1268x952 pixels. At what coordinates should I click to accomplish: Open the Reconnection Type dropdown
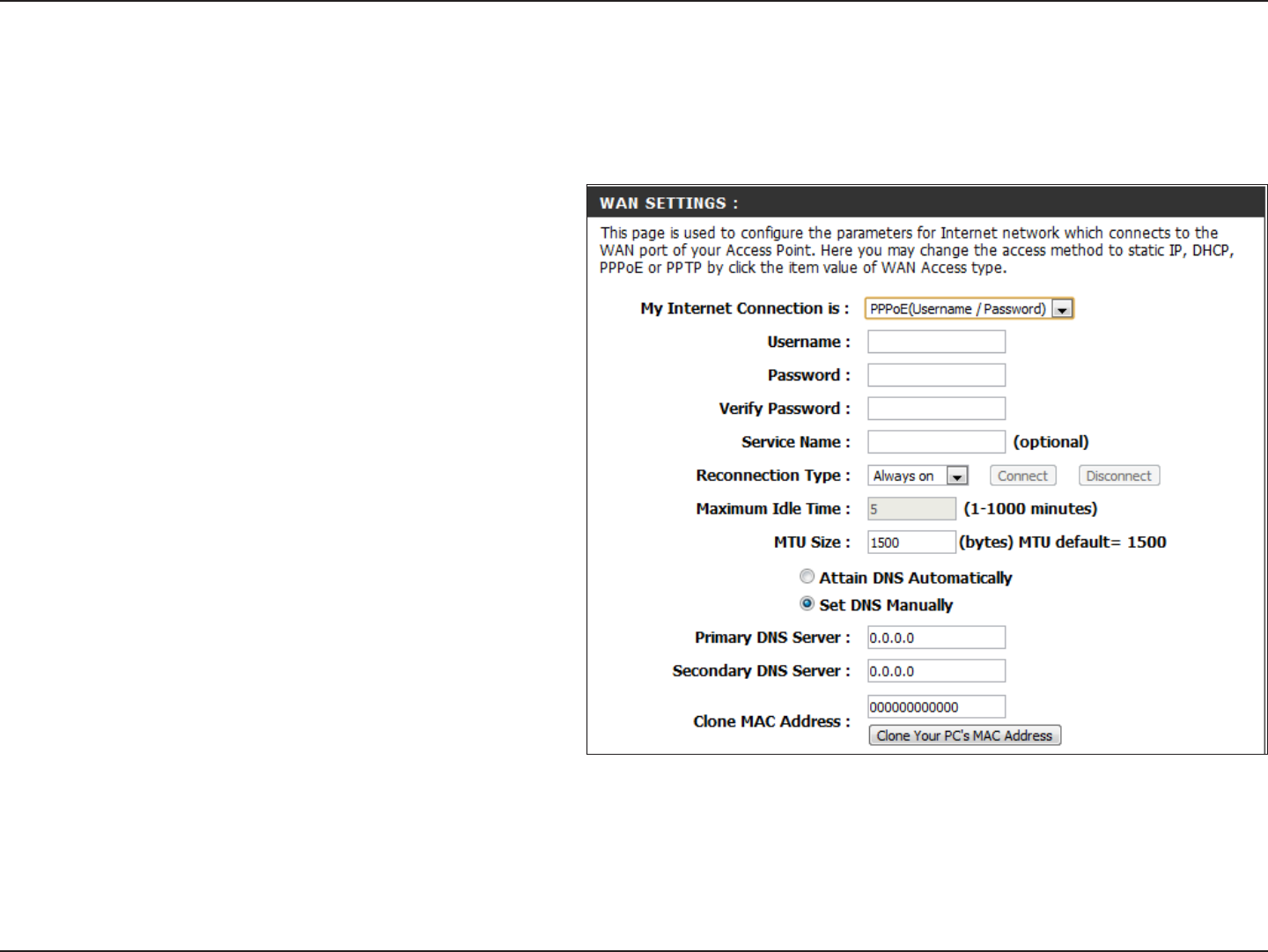[x=918, y=476]
